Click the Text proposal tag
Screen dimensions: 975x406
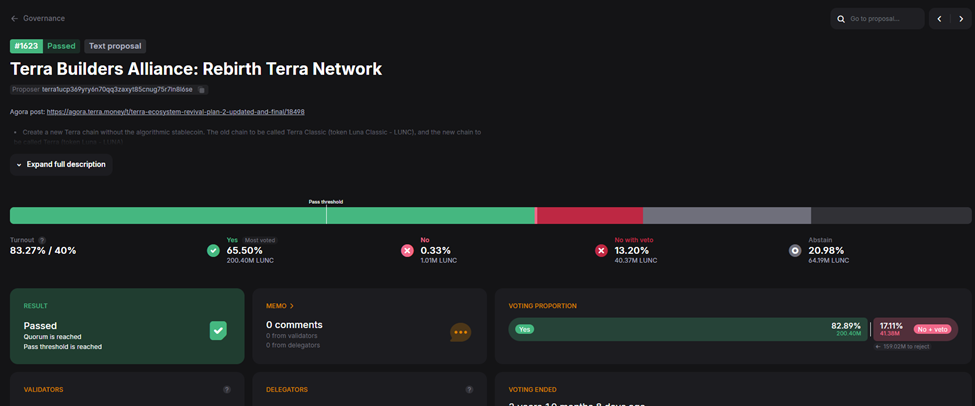point(115,46)
